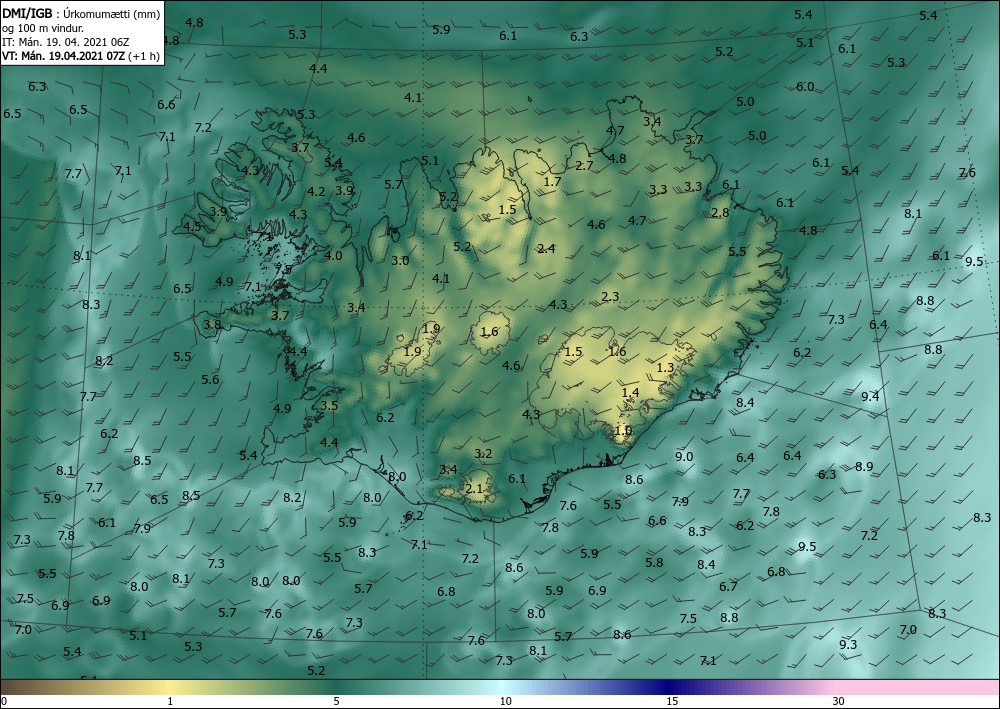1000x709 pixels.
Task: Click the 9.0 value on the map
Action: [684, 457]
